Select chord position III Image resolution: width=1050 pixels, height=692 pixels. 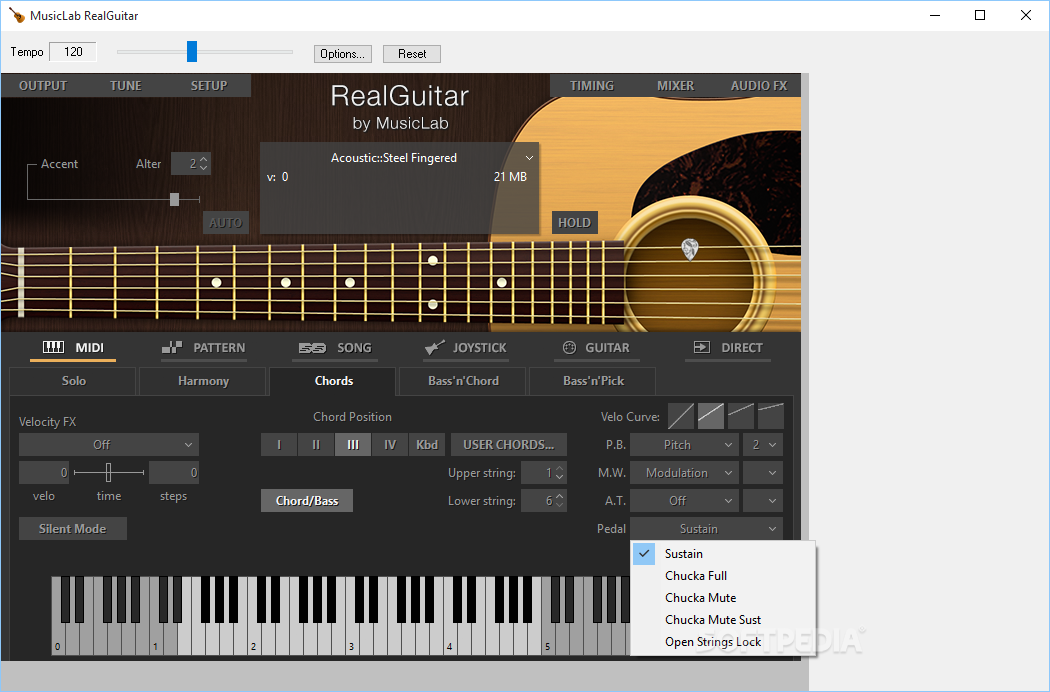353,445
